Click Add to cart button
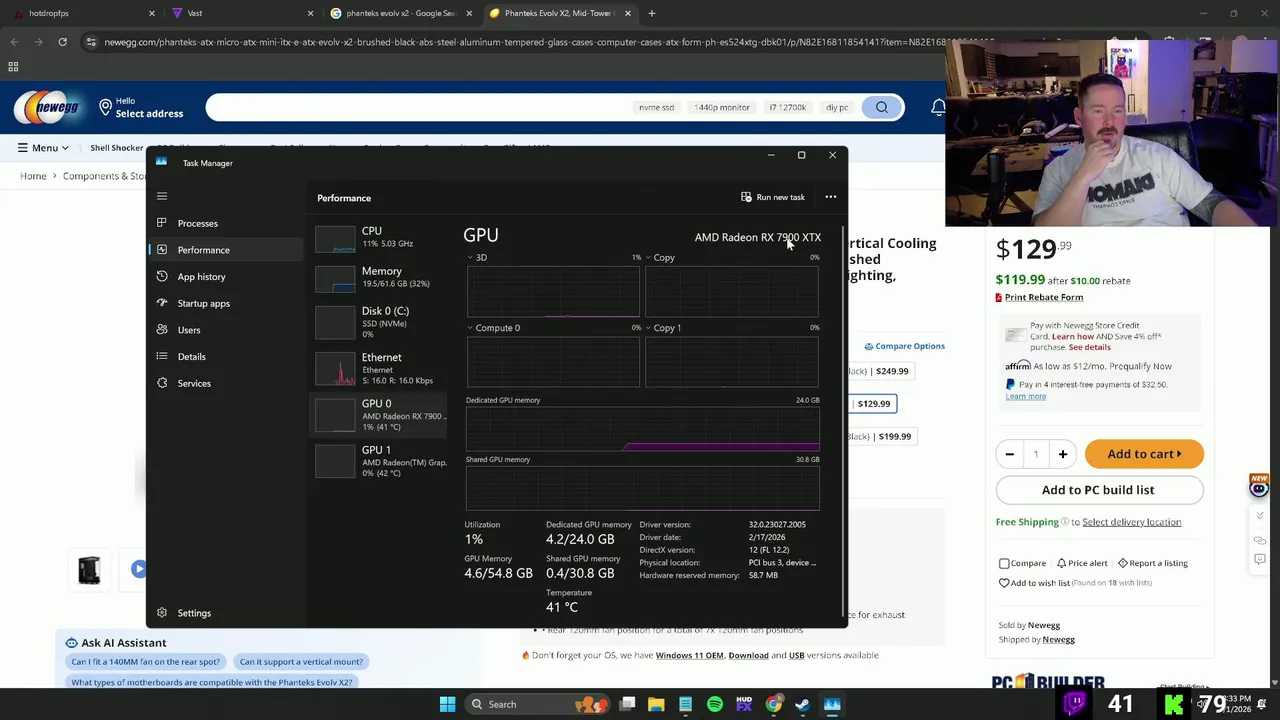 tap(1144, 454)
